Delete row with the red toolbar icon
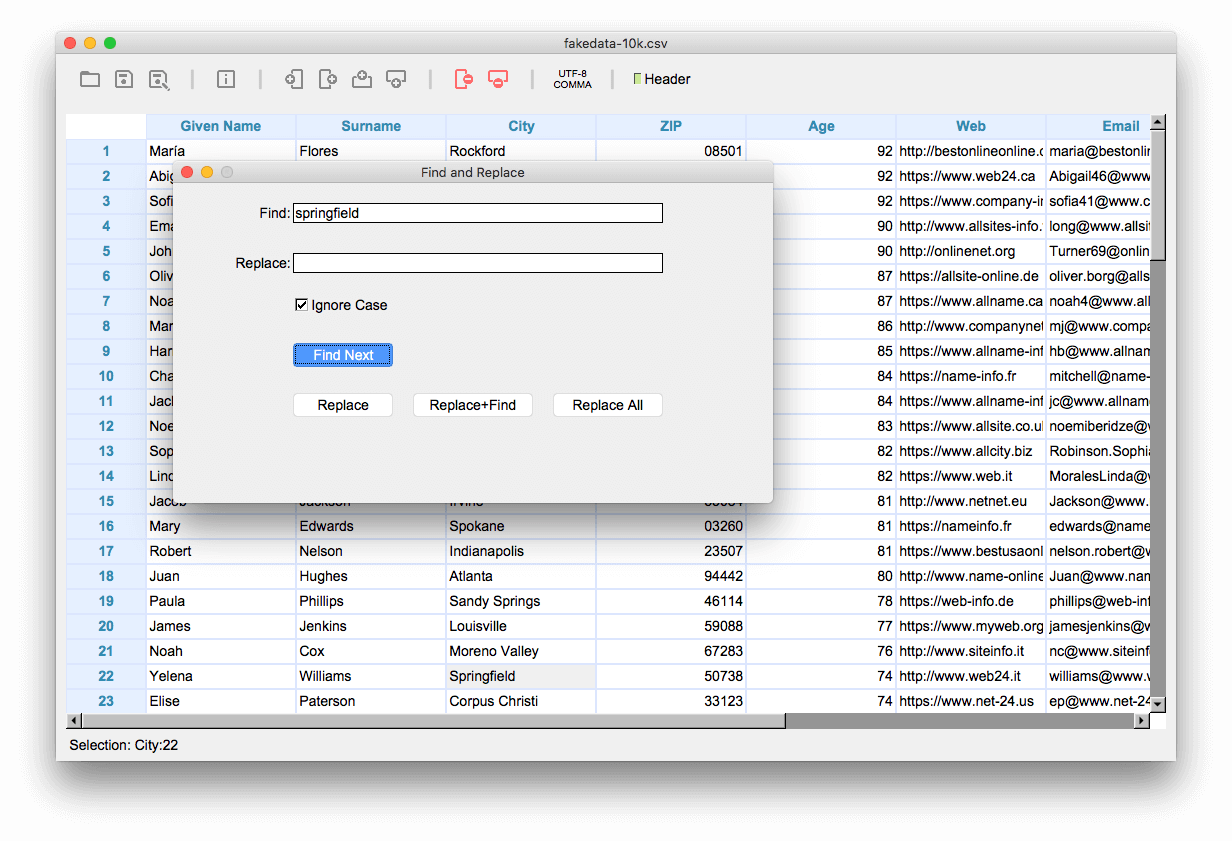This screenshot has width=1232, height=841. coord(497,79)
